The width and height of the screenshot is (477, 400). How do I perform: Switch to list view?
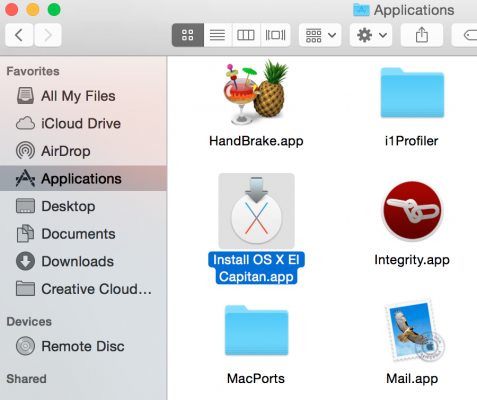tap(217, 35)
